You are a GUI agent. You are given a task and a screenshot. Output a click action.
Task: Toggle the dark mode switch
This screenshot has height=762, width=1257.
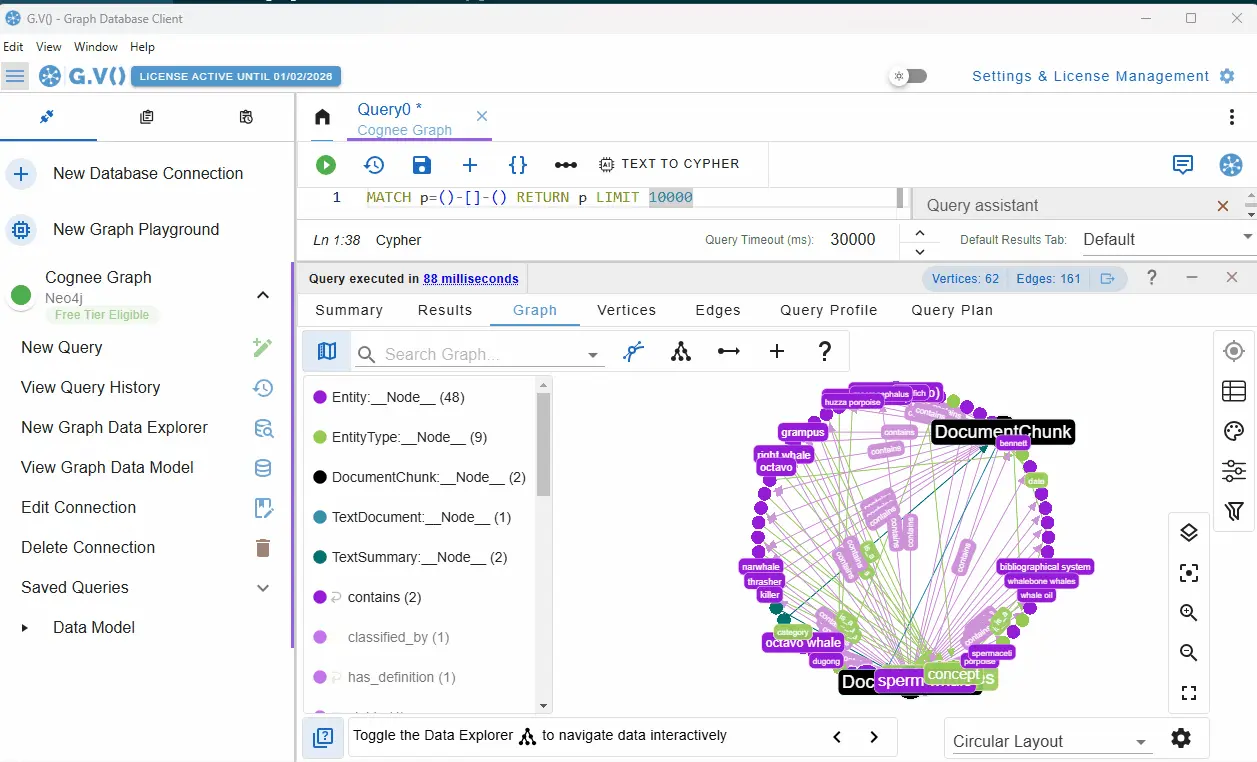(909, 76)
